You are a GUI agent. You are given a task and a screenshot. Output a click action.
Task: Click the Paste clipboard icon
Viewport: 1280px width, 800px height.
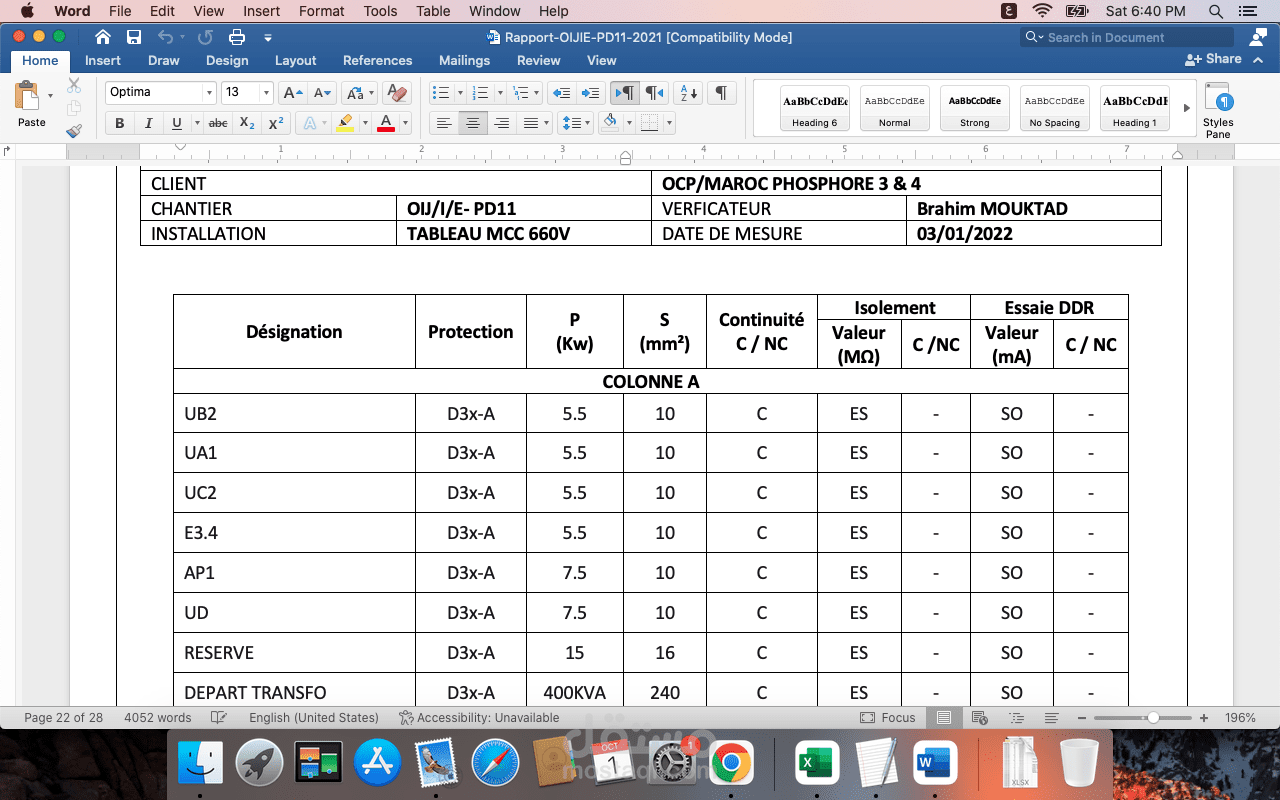coord(27,98)
